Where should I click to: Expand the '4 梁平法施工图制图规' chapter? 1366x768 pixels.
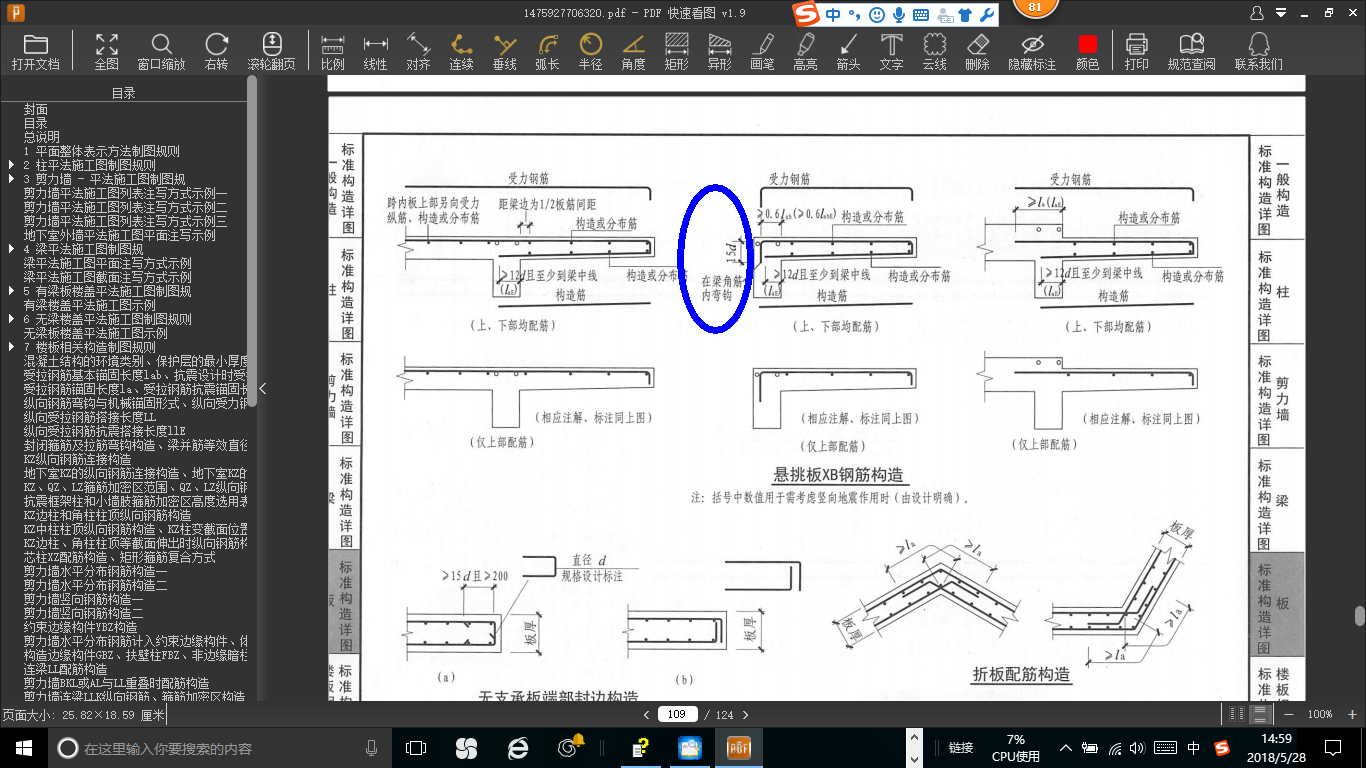[11, 249]
